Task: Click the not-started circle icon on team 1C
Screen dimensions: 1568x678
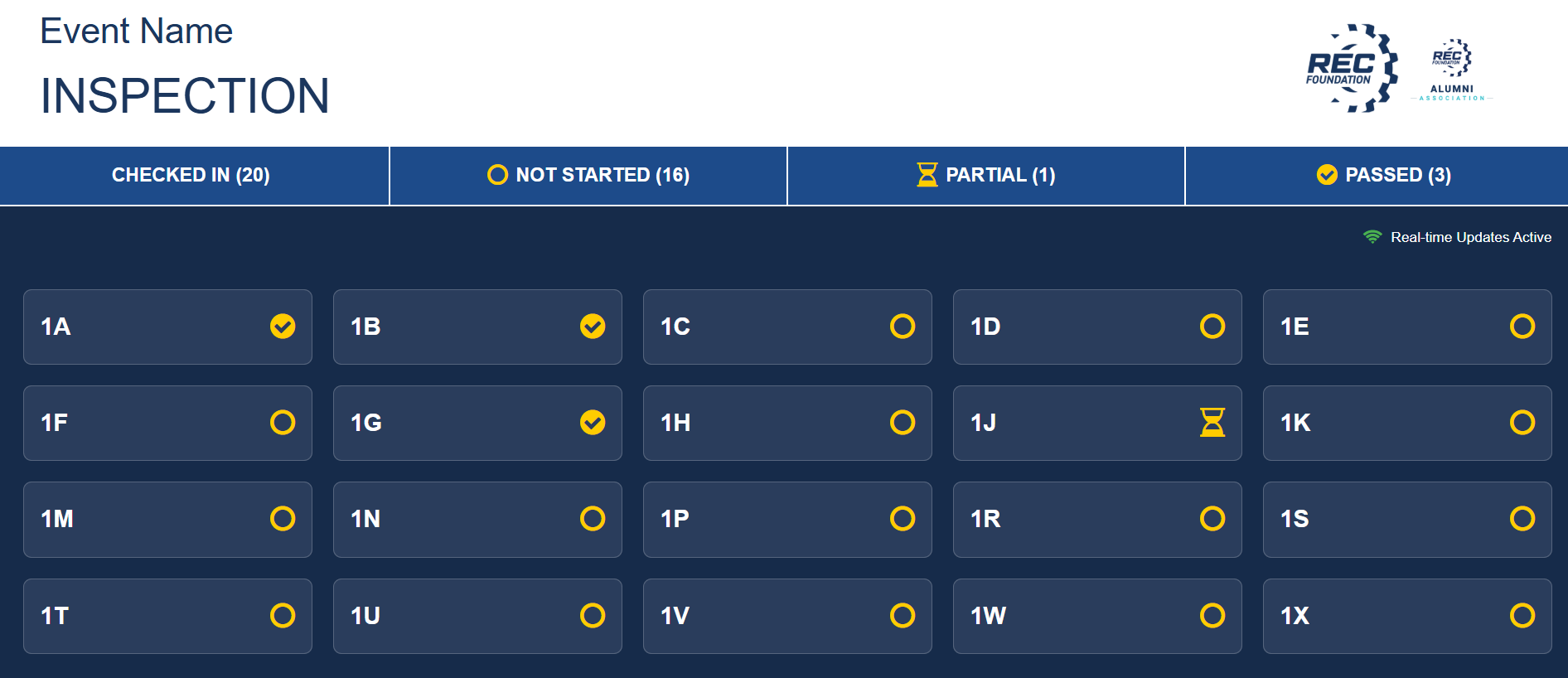Action: [x=903, y=327]
